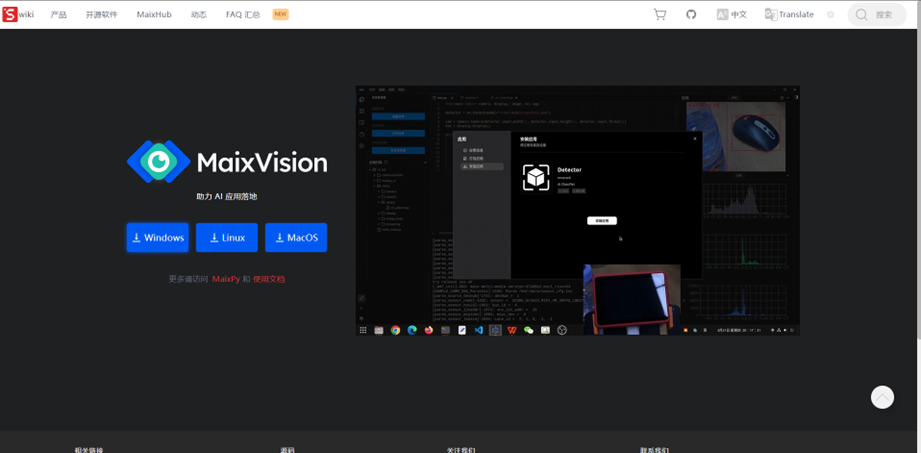Open the 使用文档 documentation link

click(269, 279)
